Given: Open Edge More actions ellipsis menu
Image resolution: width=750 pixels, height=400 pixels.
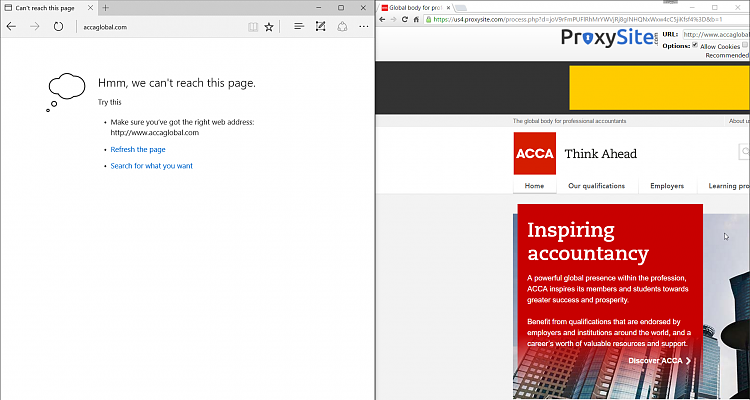Looking at the screenshot, I should click(x=364, y=27).
